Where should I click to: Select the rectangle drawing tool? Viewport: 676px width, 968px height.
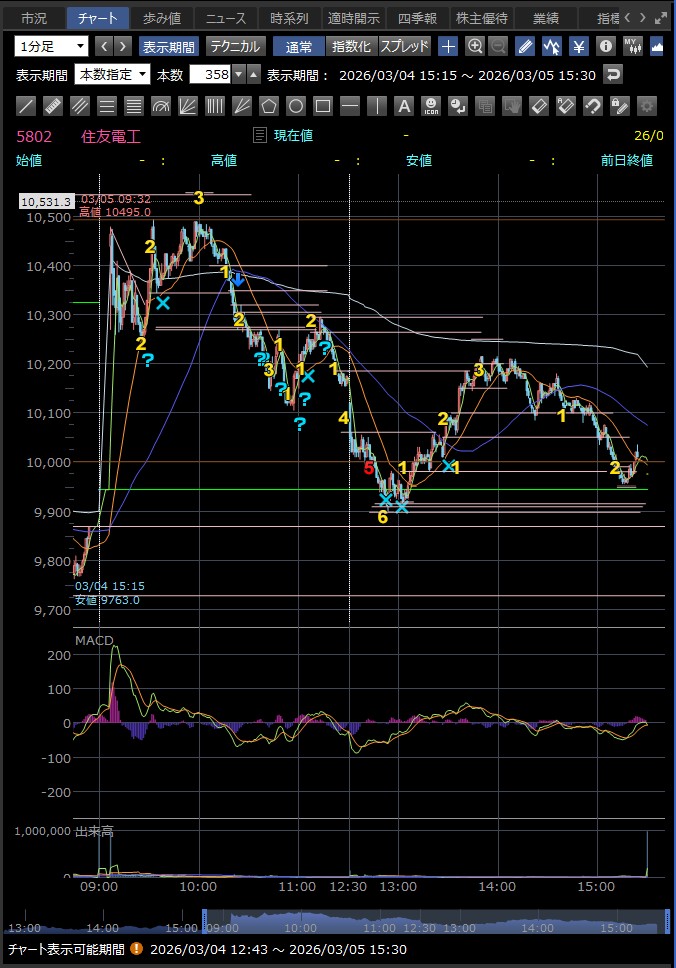(x=323, y=106)
